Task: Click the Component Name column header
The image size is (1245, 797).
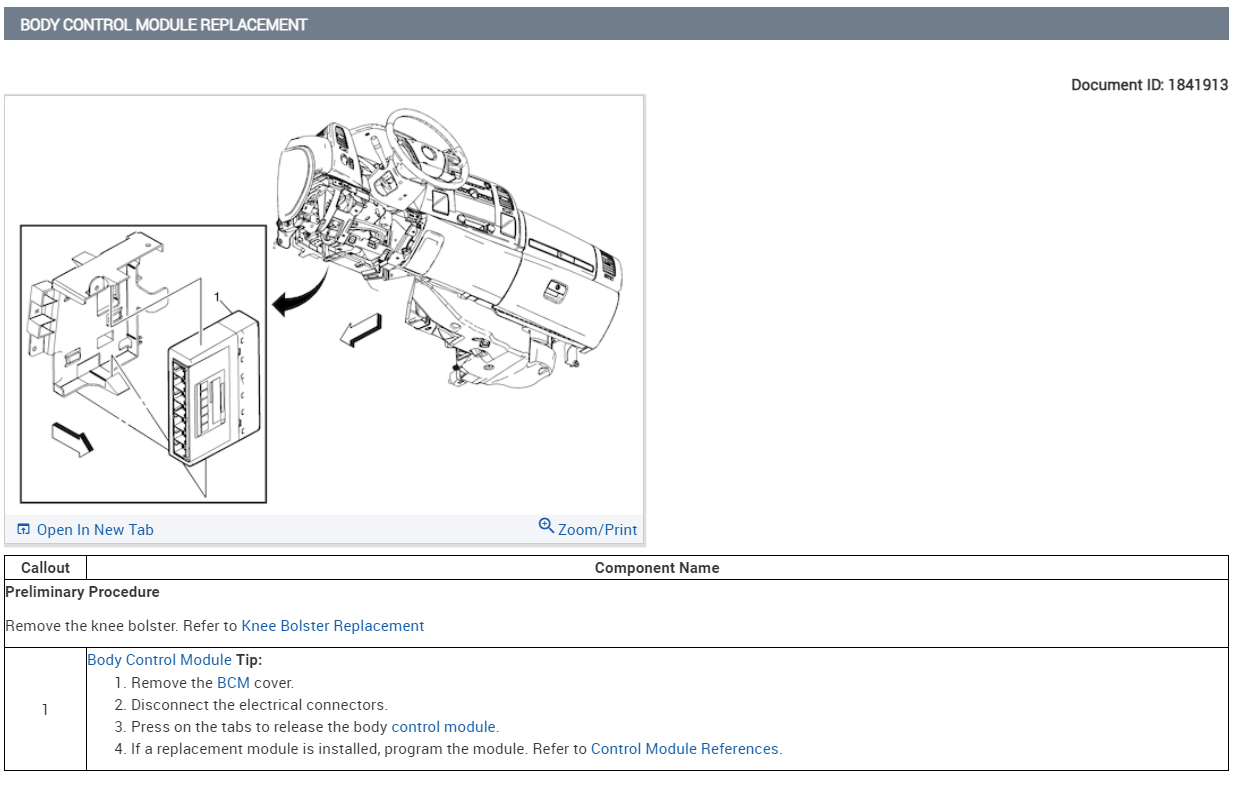Action: point(656,568)
